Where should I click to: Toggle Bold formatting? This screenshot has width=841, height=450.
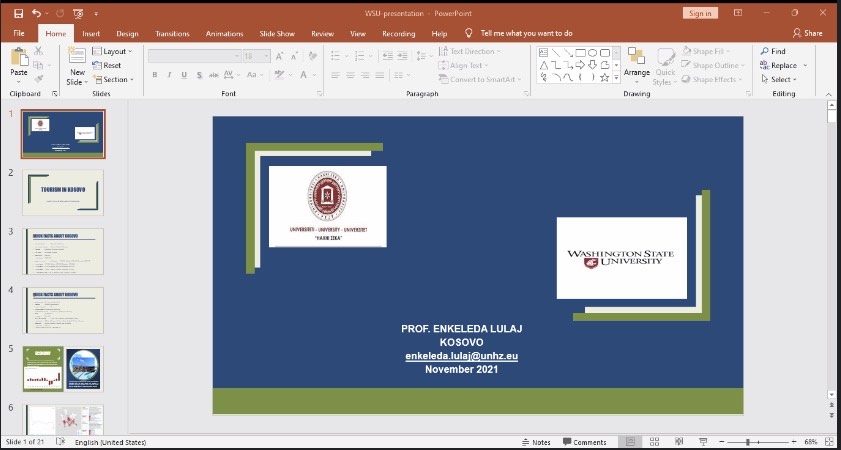[154, 75]
